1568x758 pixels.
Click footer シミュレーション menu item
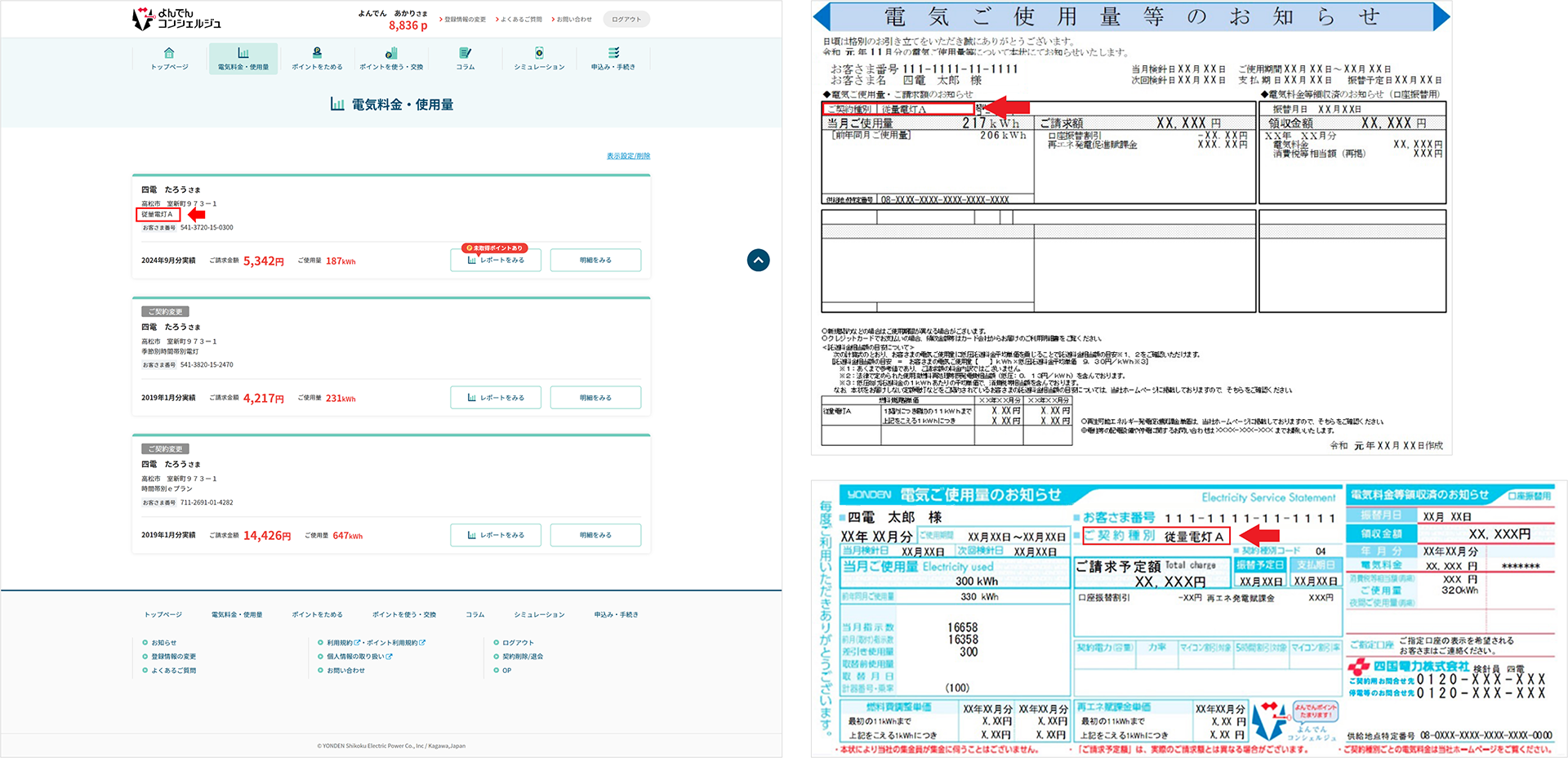coord(539,614)
